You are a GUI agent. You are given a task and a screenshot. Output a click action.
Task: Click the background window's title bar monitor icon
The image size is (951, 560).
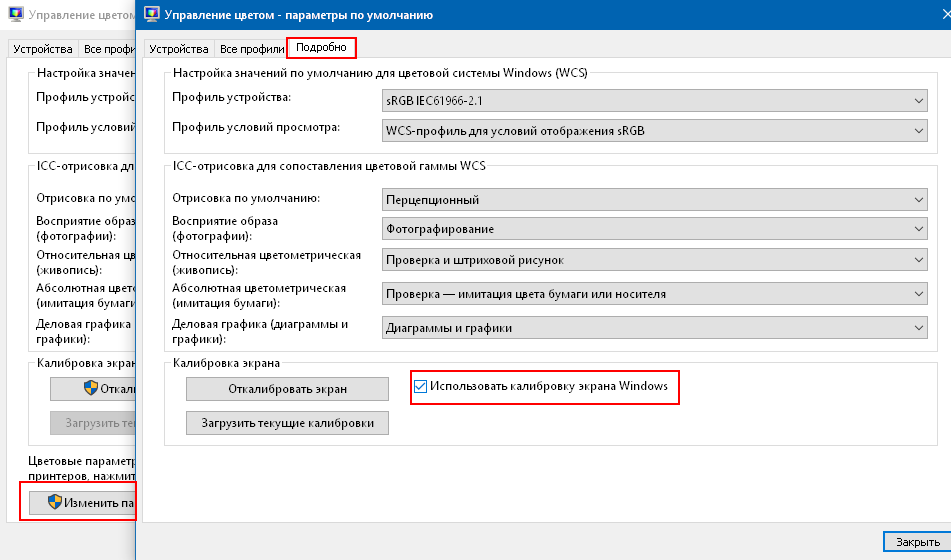(x=16, y=17)
